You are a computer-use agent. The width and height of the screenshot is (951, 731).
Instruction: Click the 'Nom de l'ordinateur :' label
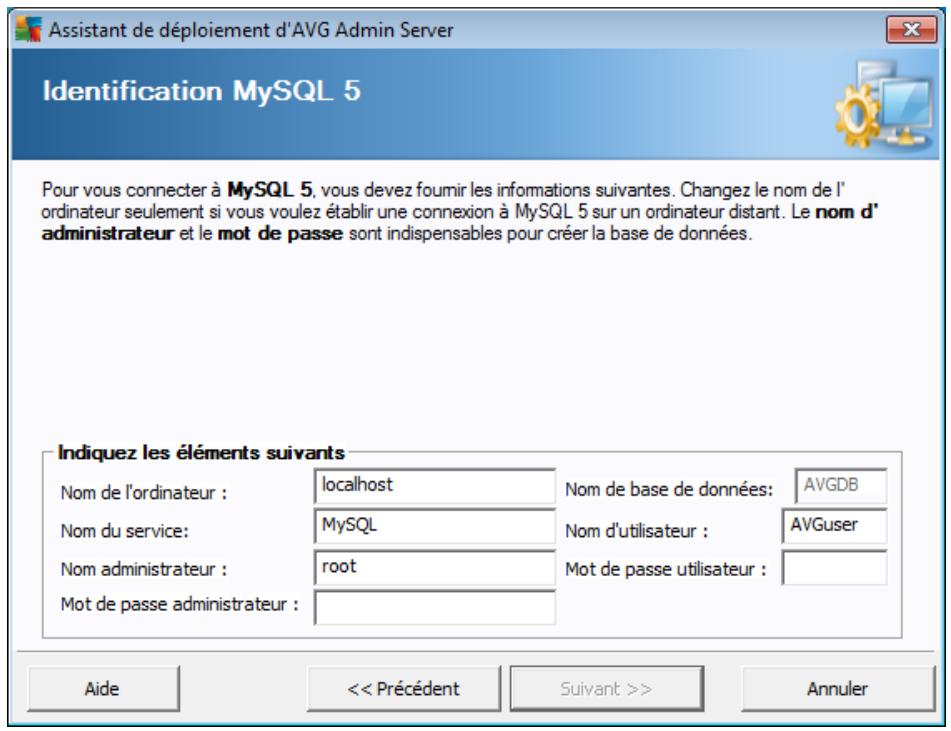point(144,493)
